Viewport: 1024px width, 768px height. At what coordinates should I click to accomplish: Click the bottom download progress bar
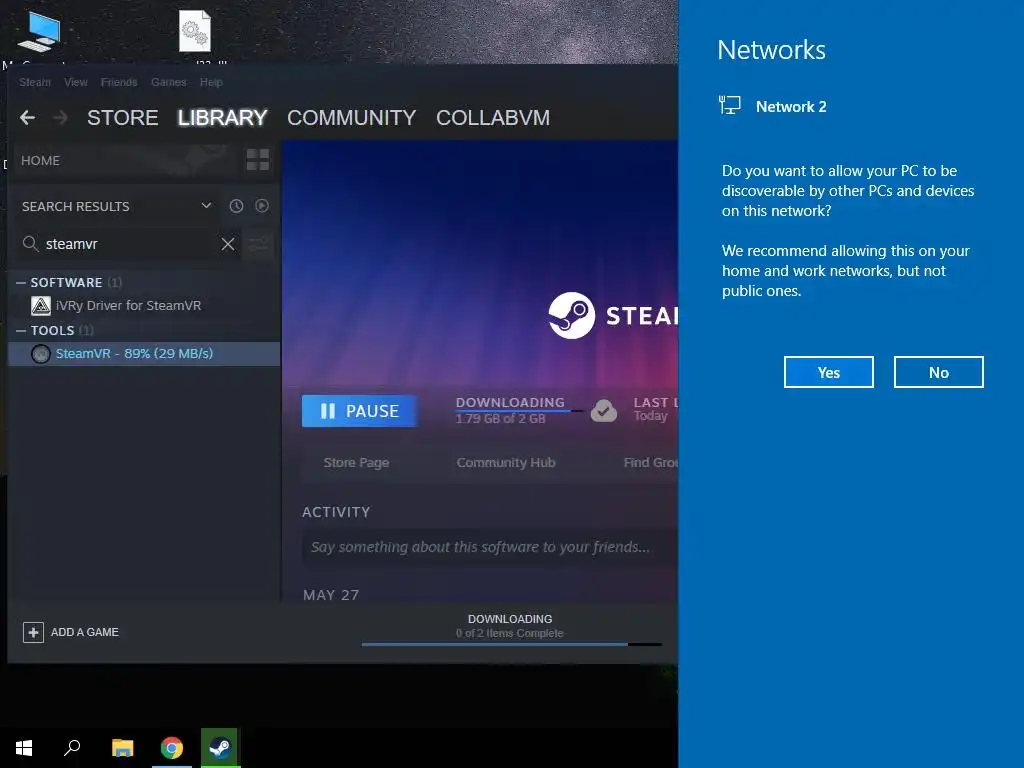pyautogui.click(x=511, y=645)
